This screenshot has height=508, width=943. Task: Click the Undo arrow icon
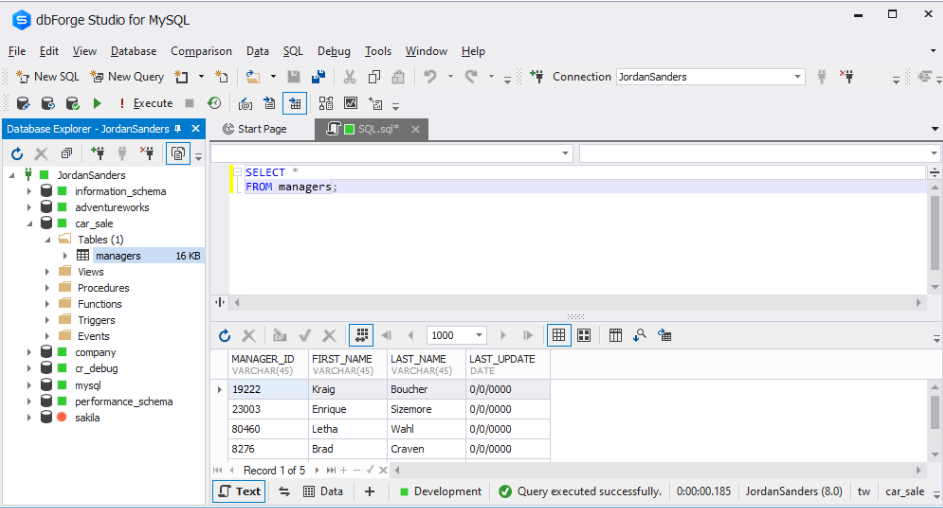[x=430, y=77]
